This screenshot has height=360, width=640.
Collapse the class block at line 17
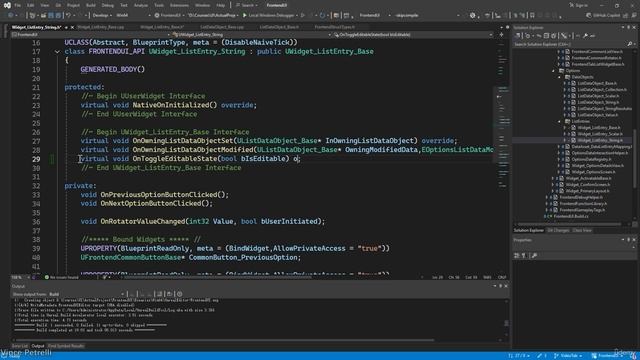click(x=57, y=52)
